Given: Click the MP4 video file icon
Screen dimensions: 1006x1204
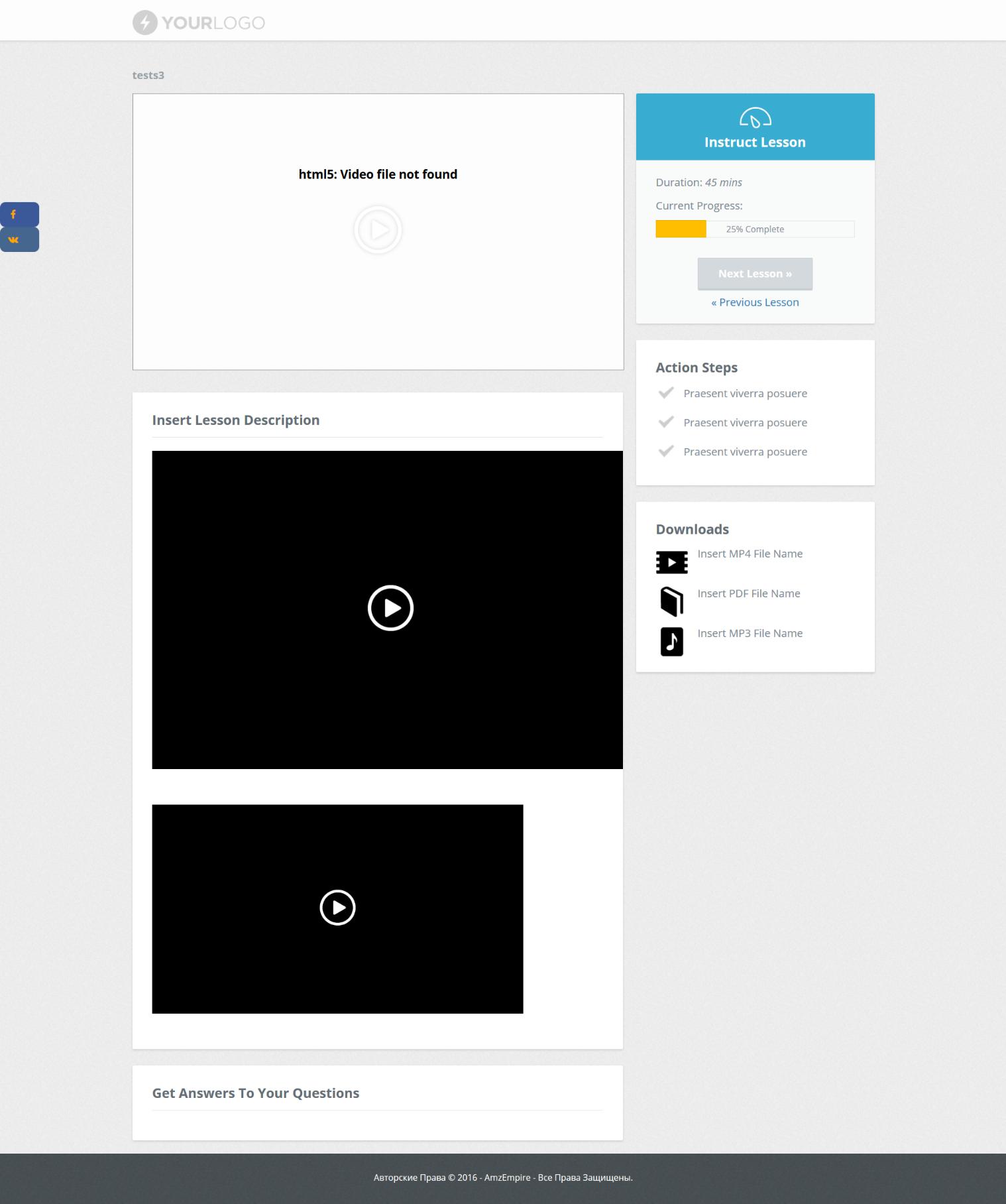Looking at the screenshot, I should [x=671, y=562].
